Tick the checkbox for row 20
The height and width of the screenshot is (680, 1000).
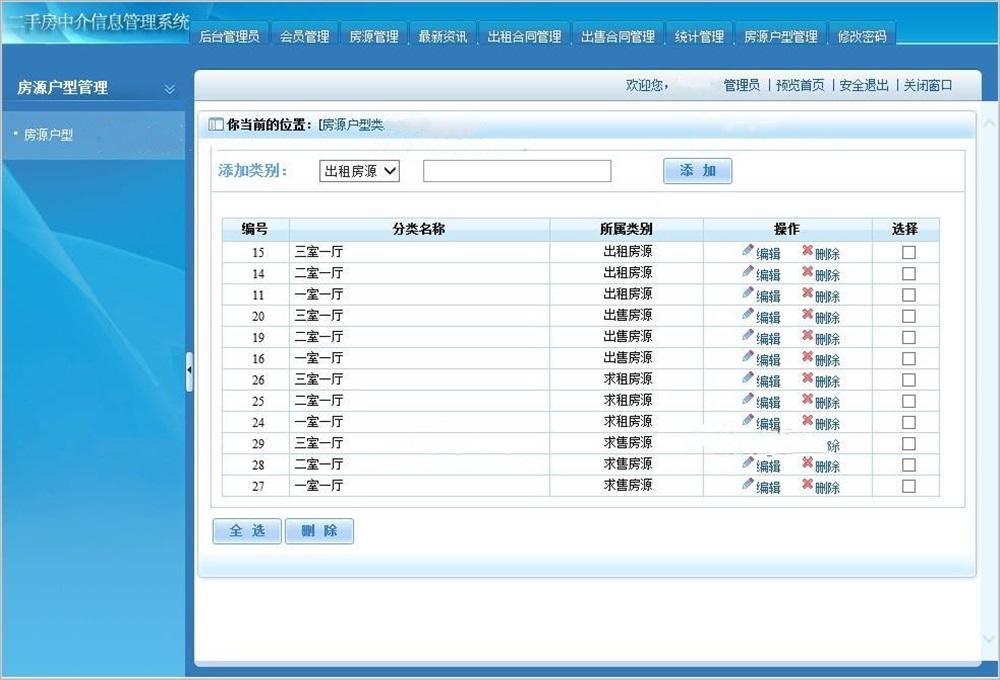[x=909, y=316]
